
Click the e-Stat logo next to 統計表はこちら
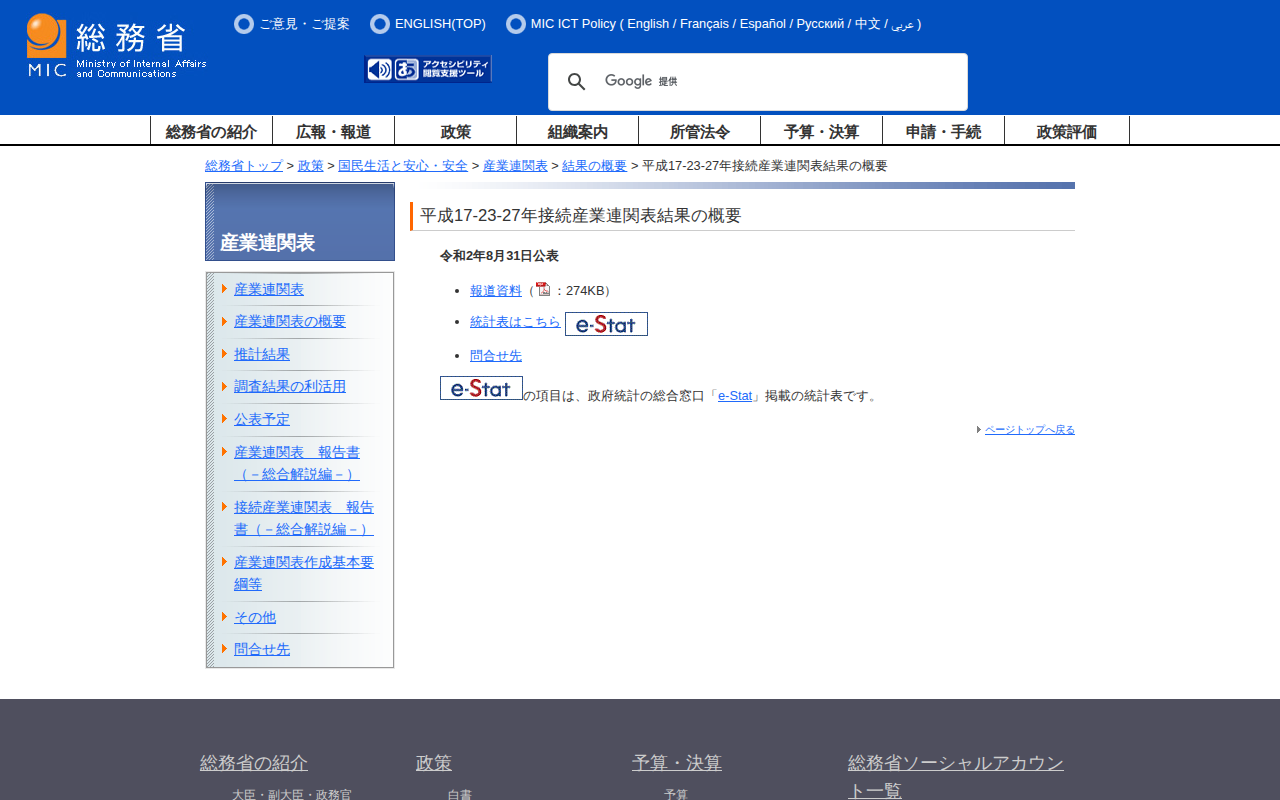pyautogui.click(x=606, y=324)
